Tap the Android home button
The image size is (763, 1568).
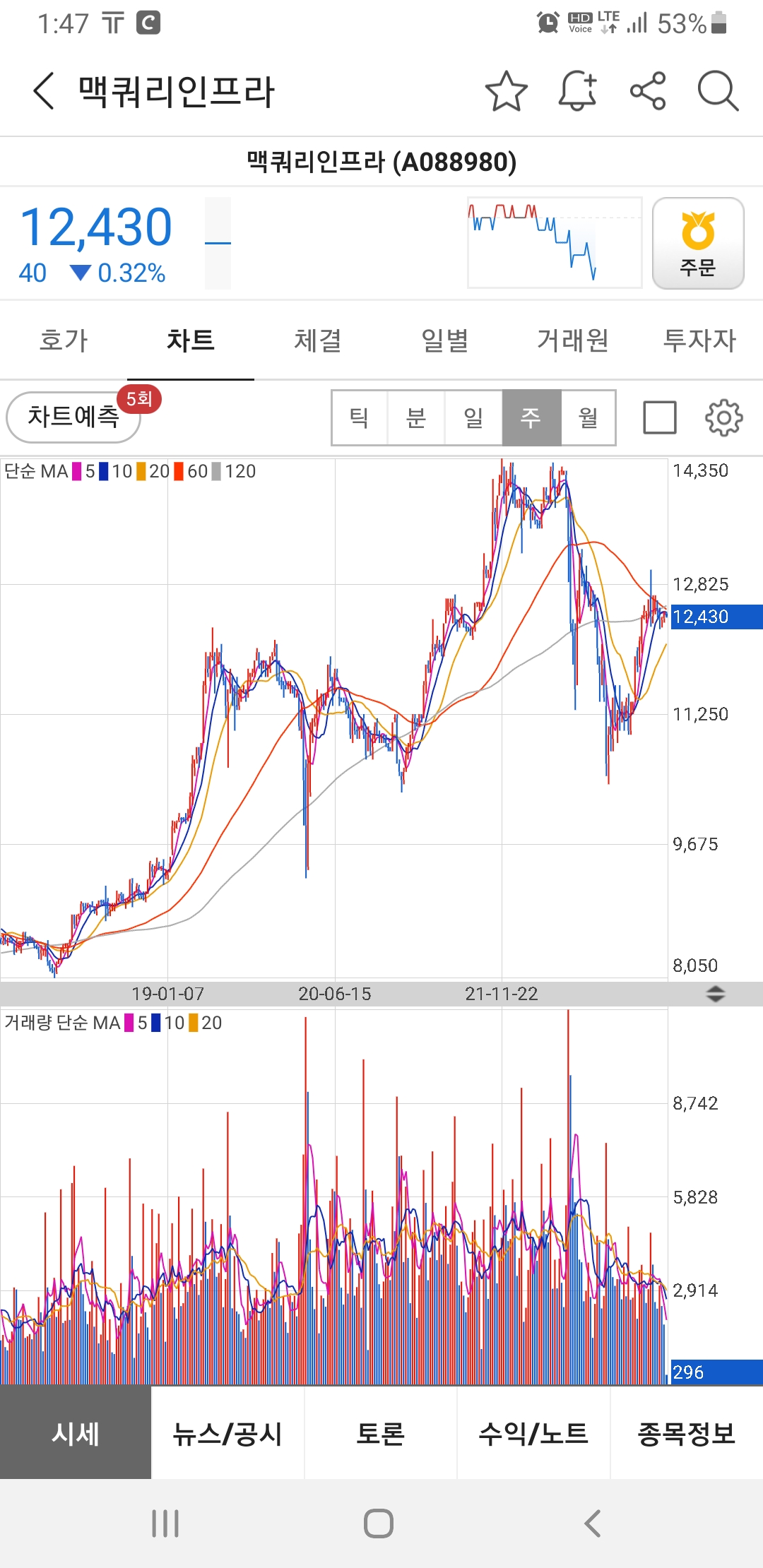pyautogui.click(x=379, y=1524)
